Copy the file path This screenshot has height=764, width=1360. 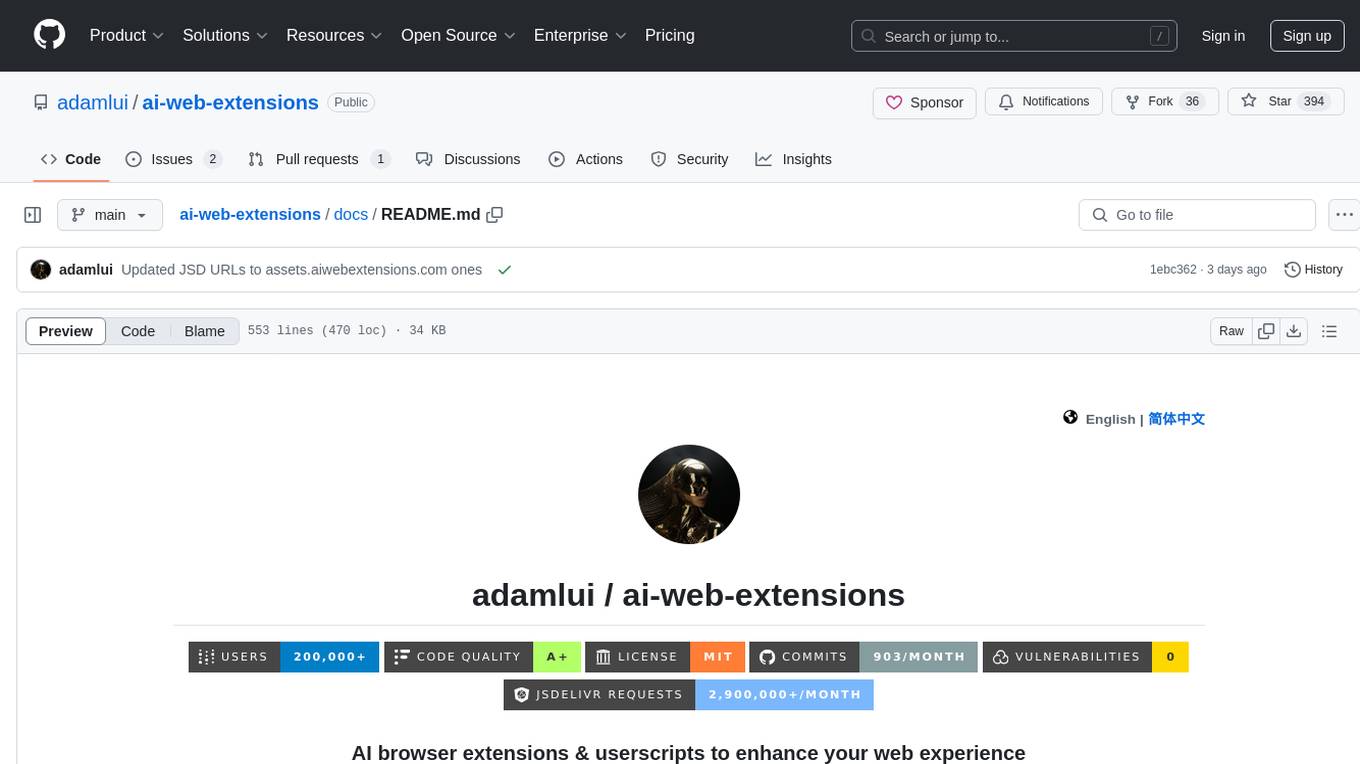494,215
